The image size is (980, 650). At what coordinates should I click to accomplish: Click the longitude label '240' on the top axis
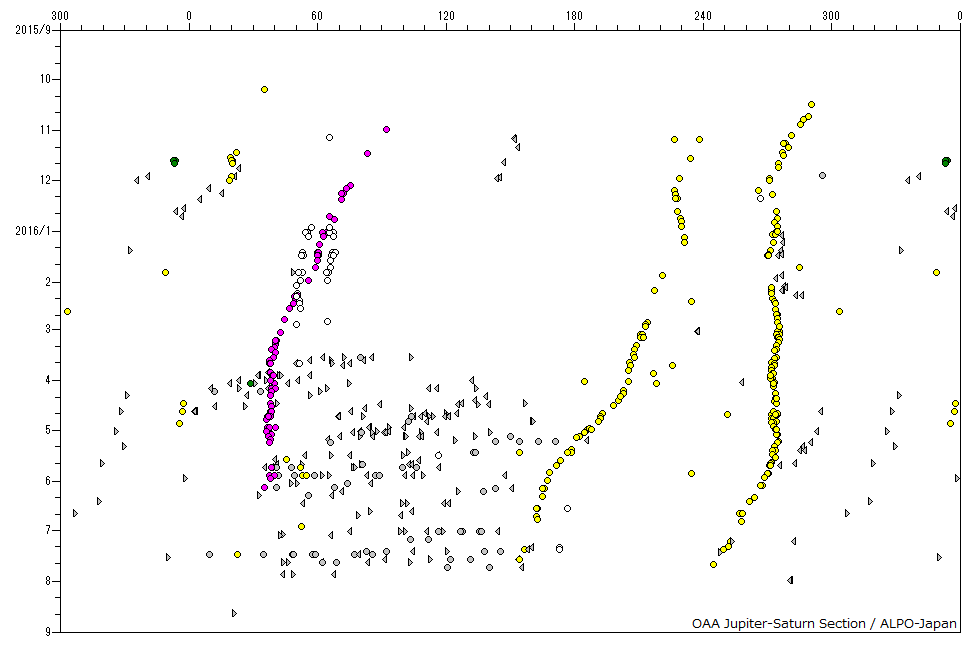[x=702, y=16]
